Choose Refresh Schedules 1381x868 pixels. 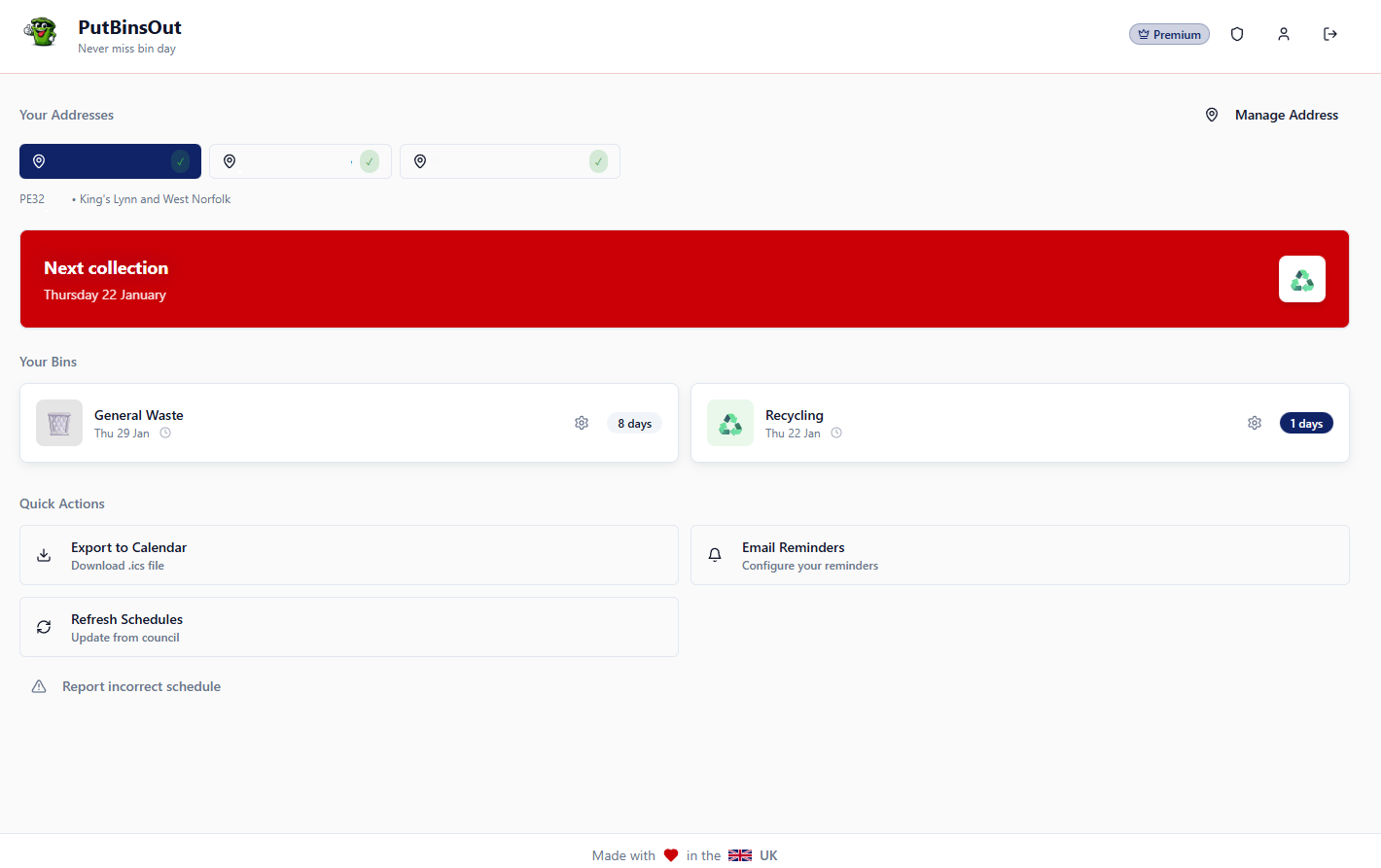click(349, 627)
